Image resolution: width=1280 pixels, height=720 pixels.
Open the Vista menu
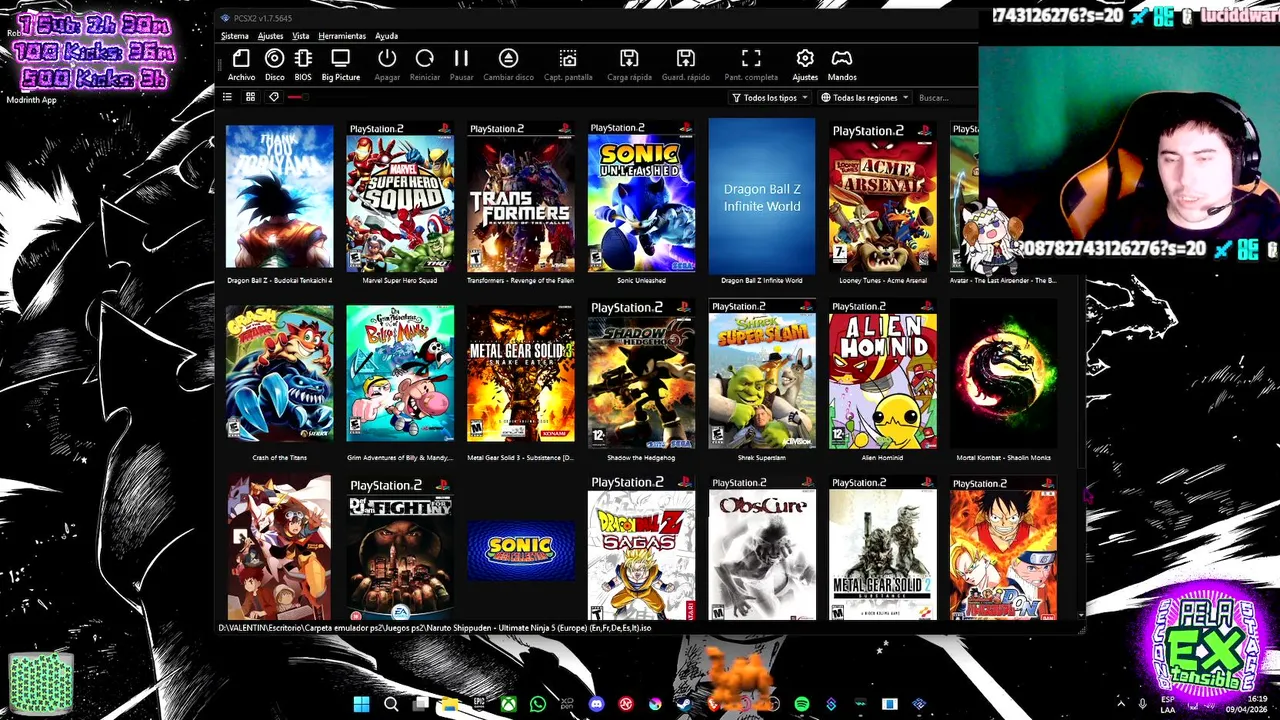pos(300,36)
